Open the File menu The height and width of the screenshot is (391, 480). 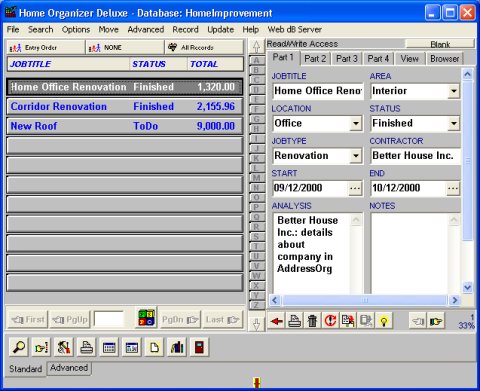(13, 29)
